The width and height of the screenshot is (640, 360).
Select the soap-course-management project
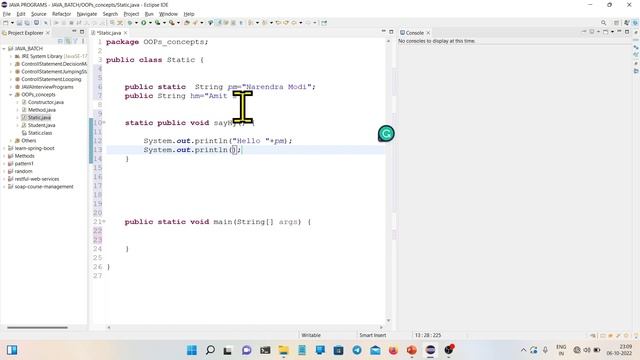(44, 187)
